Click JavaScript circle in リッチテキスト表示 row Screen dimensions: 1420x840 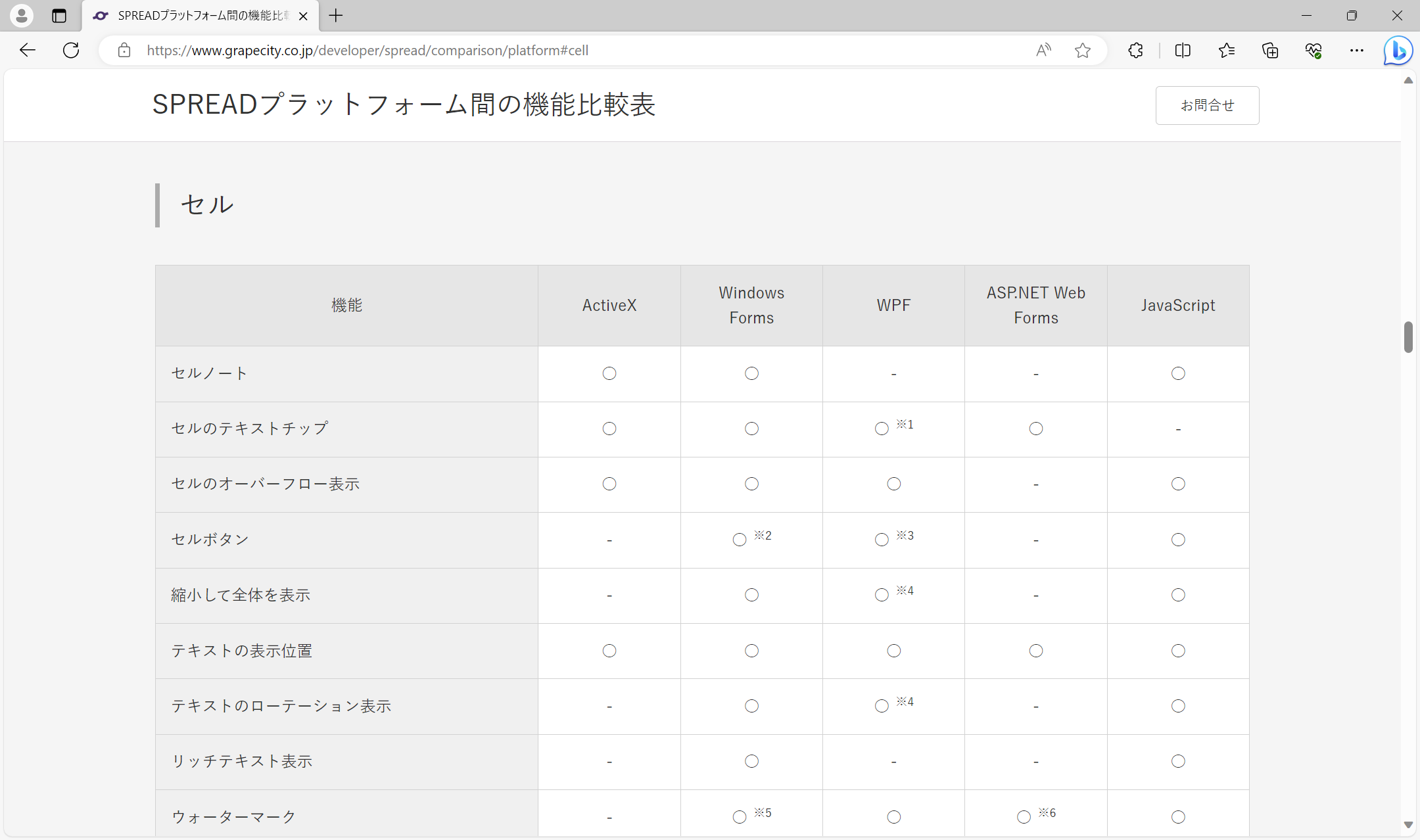click(1178, 761)
